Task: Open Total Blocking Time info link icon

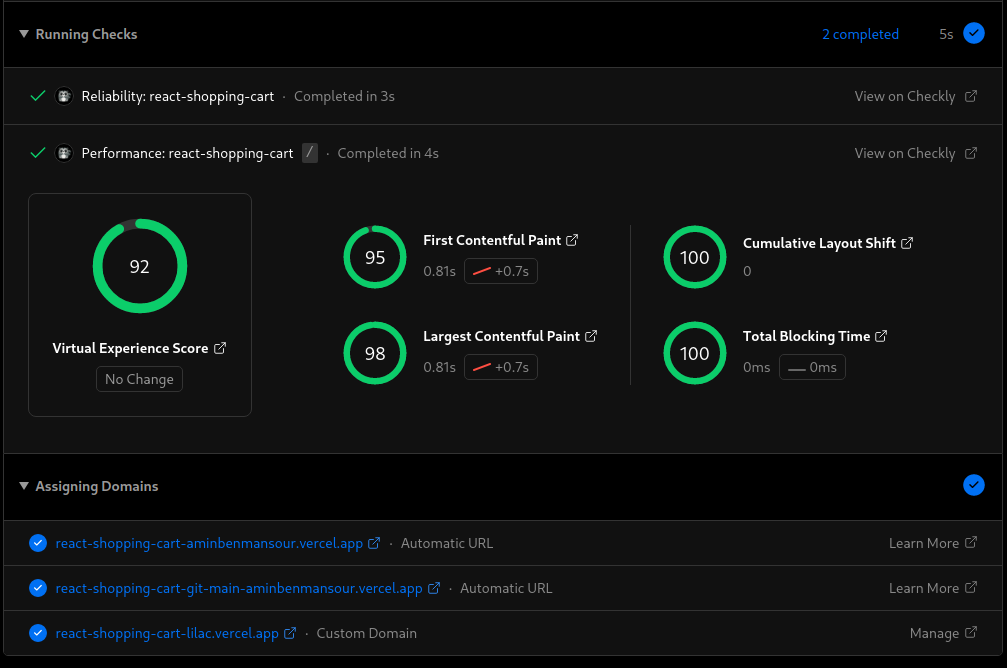Action: (881, 336)
